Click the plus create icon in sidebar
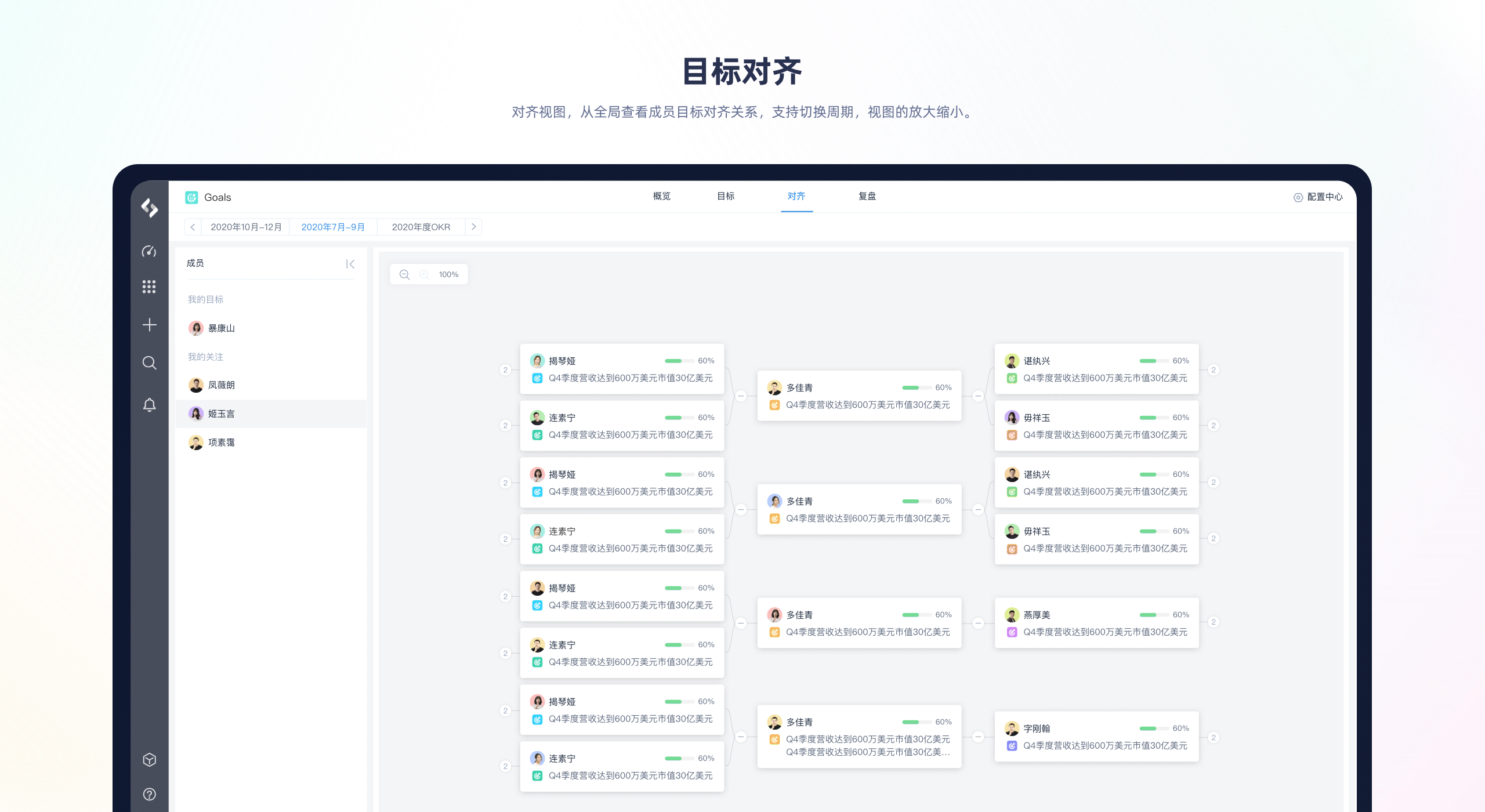Image resolution: width=1485 pixels, height=812 pixels. click(x=149, y=325)
